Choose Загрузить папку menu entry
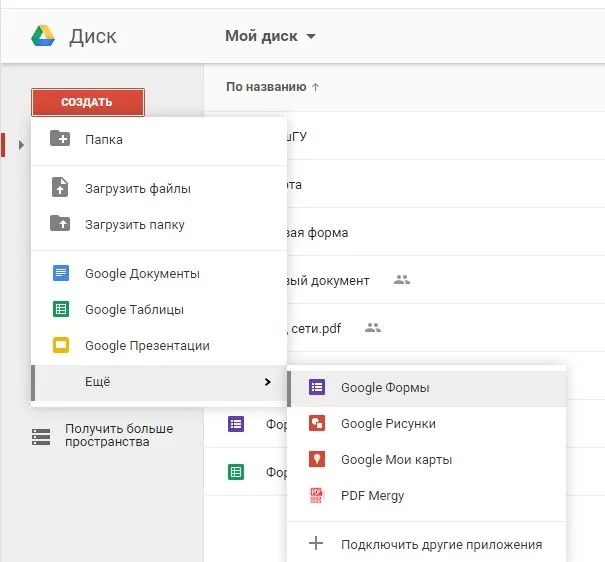The height and width of the screenshot is (562, 605). tap(159, 224)
